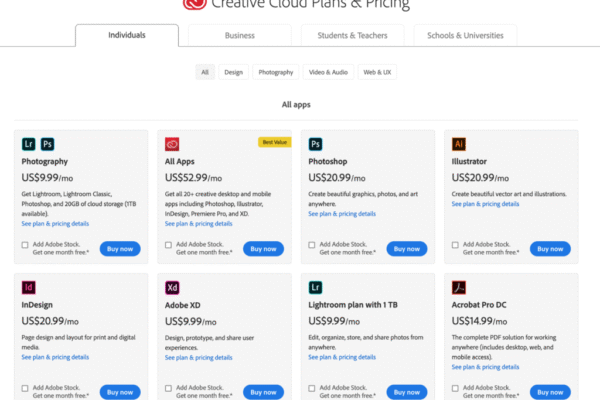
Task: Open the Students & Teachers tab
Action: coord(352,35)
